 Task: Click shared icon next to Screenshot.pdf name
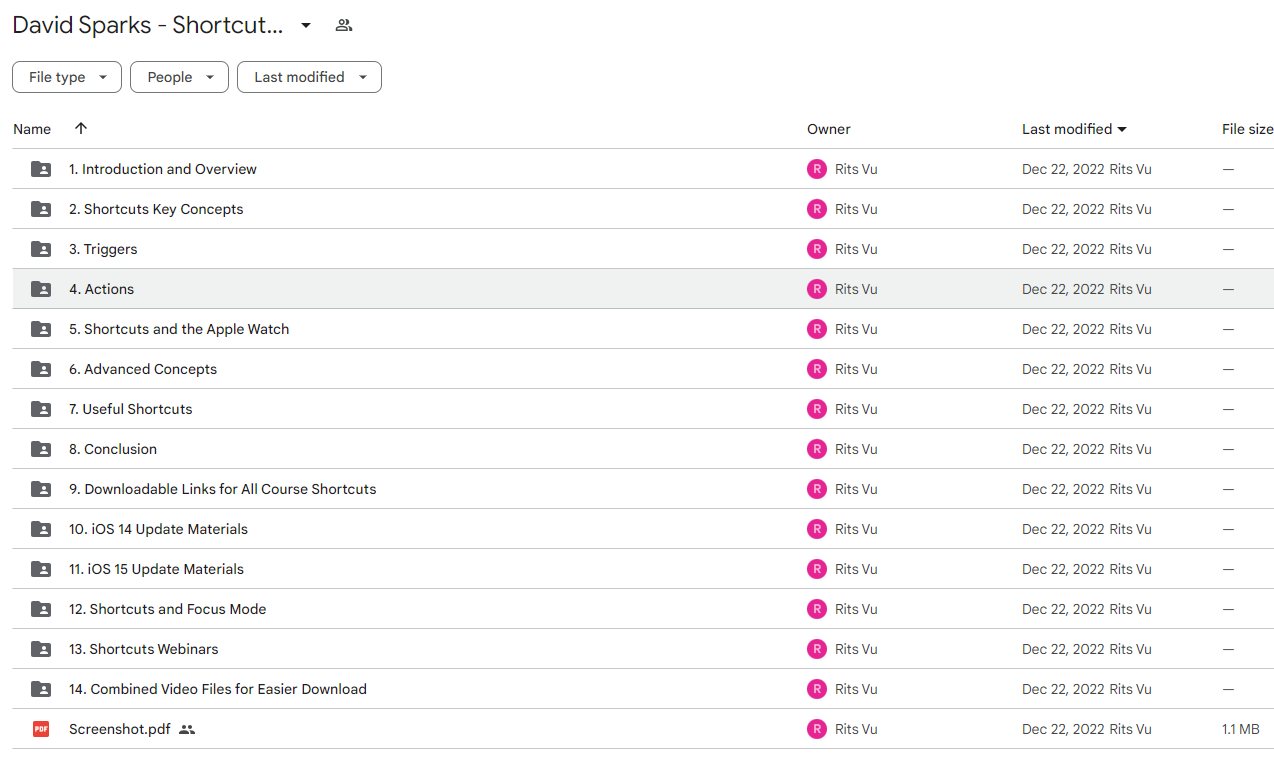click(187, 729)
